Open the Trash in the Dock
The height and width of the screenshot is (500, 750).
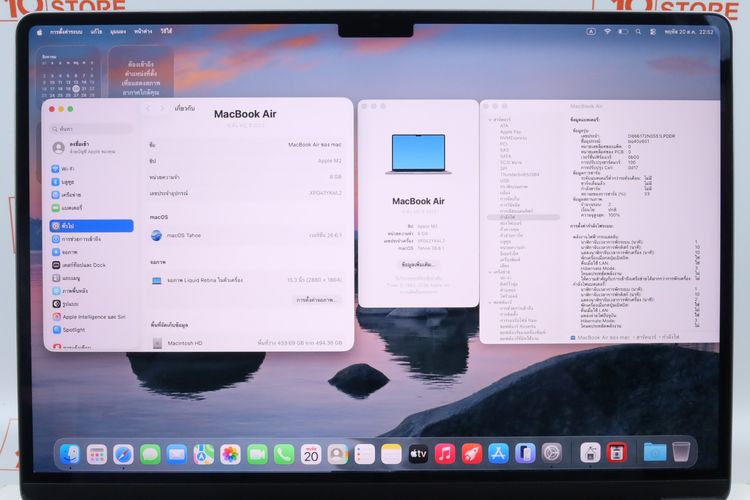[x=681, y=452]
